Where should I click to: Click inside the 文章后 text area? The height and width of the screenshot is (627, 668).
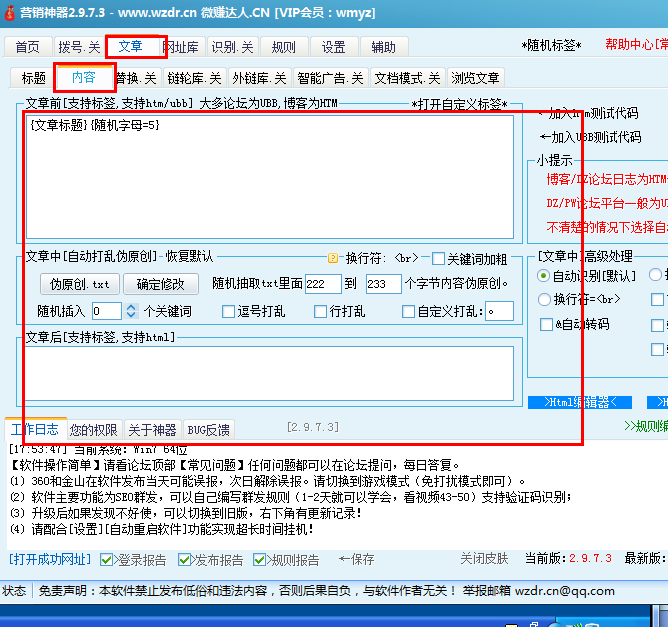click(x=270, y=374)
